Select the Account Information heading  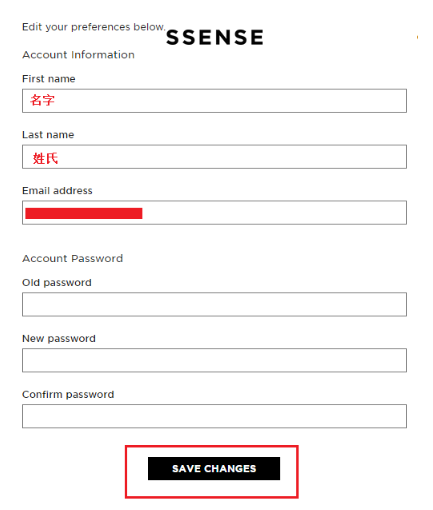pyautogui.click(x=78, y=55)
